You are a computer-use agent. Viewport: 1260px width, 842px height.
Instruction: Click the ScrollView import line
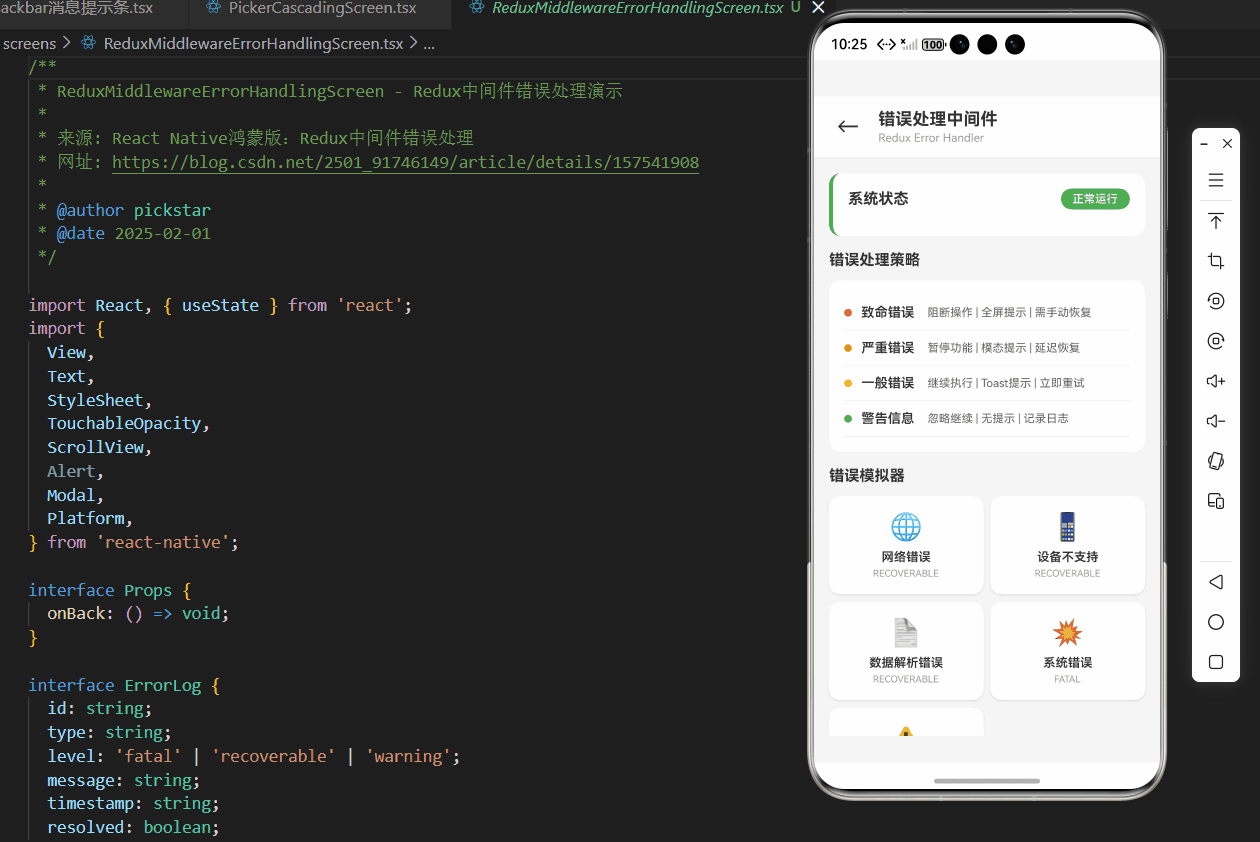click(x=99, y=447)
